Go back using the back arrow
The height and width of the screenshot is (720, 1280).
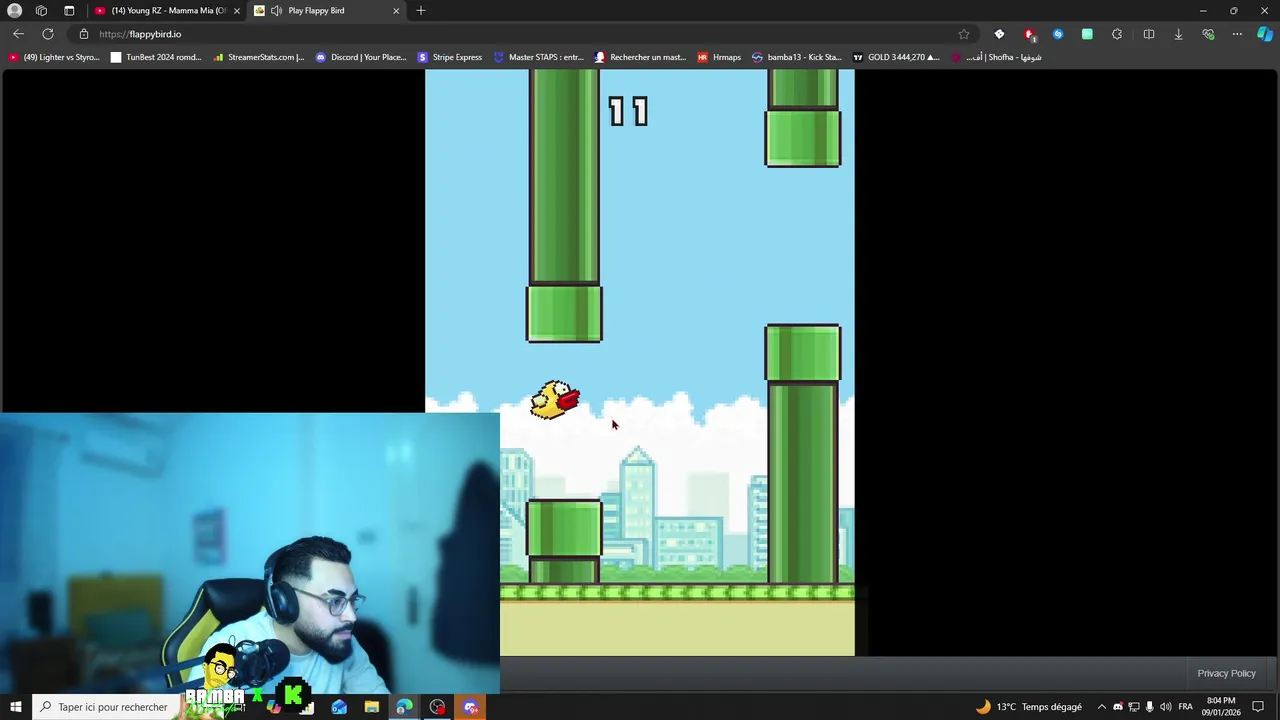pos(18,34)
